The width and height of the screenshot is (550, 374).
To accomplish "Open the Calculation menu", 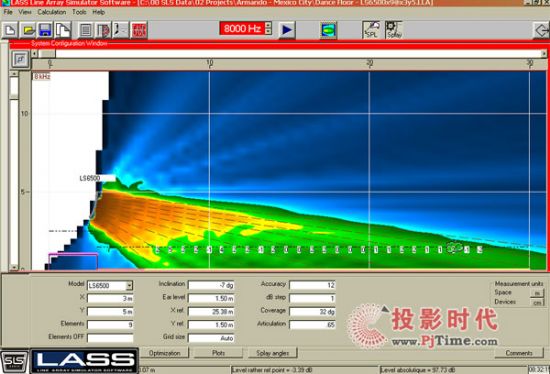I will (52, 12).
